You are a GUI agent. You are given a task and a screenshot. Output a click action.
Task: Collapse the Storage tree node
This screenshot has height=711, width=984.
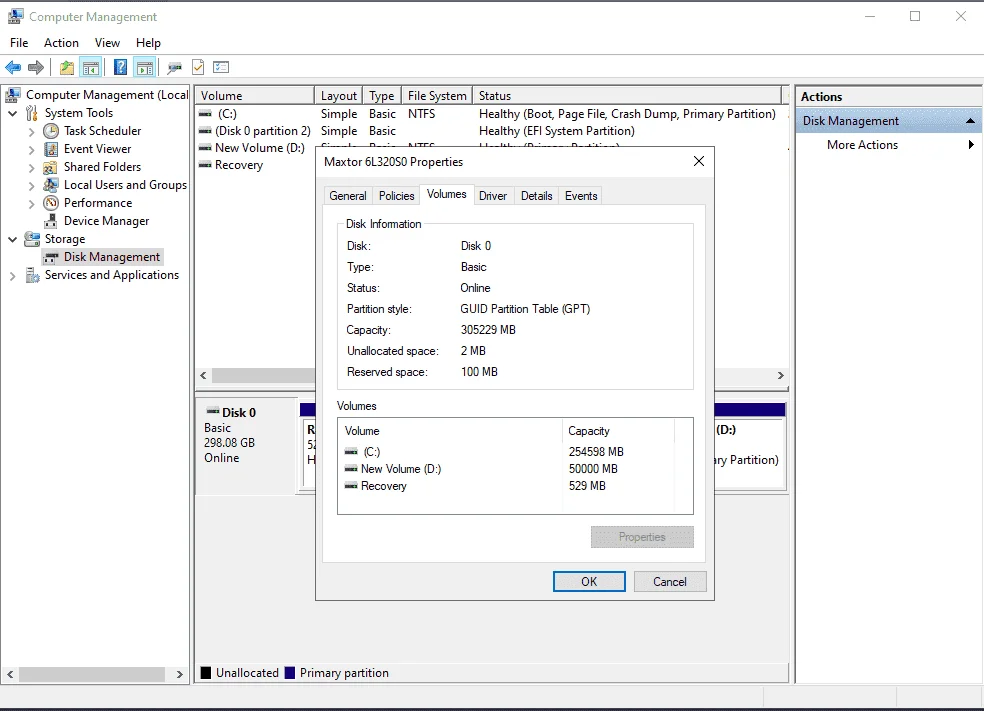tap(13, 240)
